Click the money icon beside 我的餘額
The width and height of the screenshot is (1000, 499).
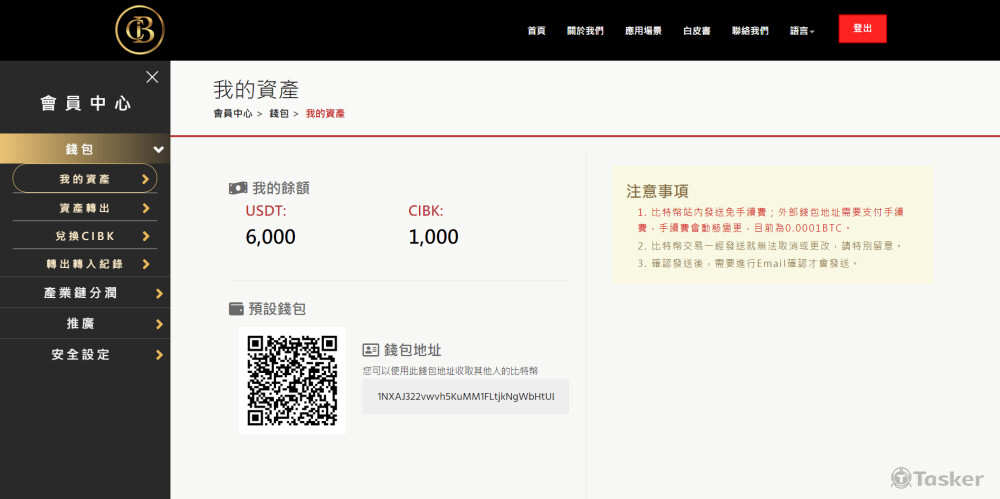(238, 188)
